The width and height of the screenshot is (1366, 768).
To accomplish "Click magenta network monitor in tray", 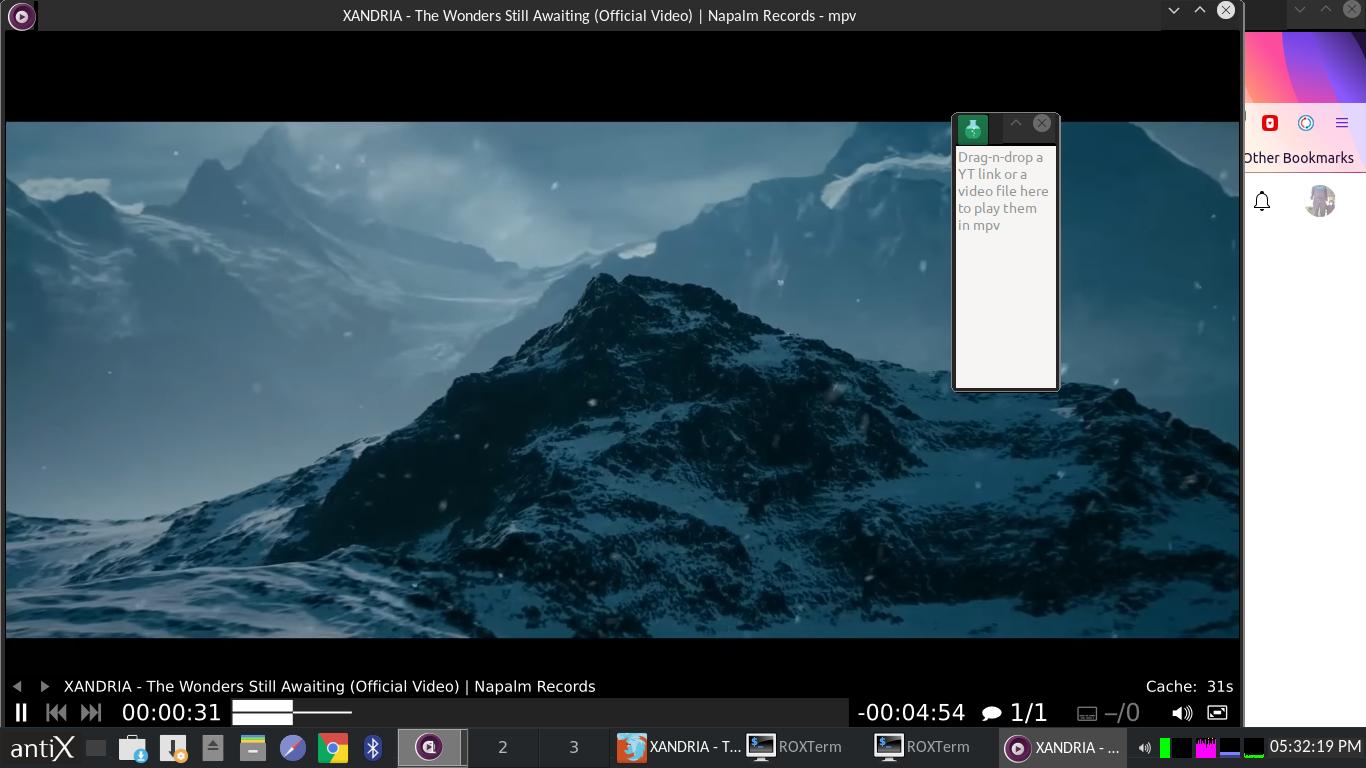I will [x=1206, y=747].
